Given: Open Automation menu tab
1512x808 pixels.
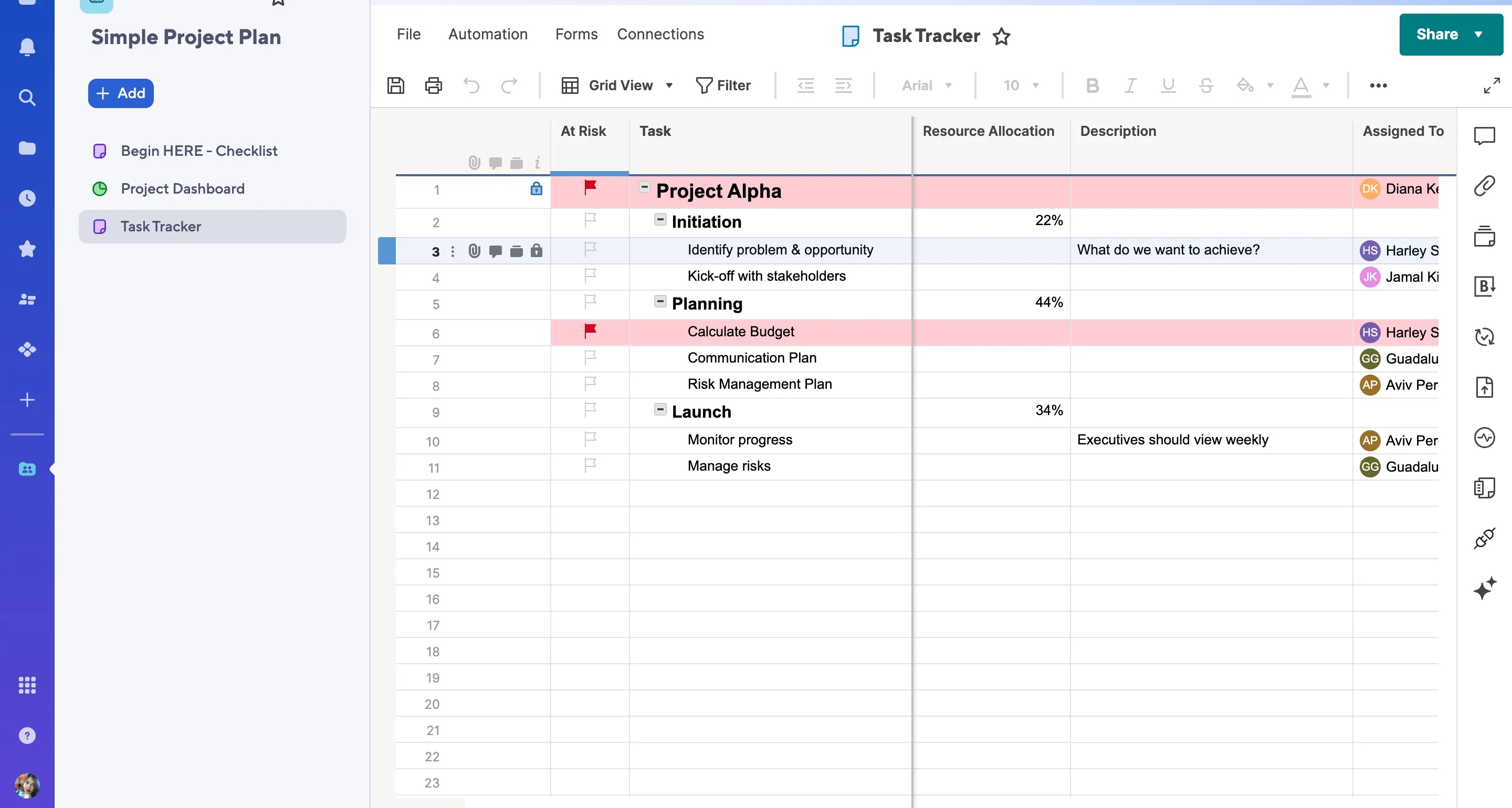Looking at the screenshot, I should click(x=488, y=33).
